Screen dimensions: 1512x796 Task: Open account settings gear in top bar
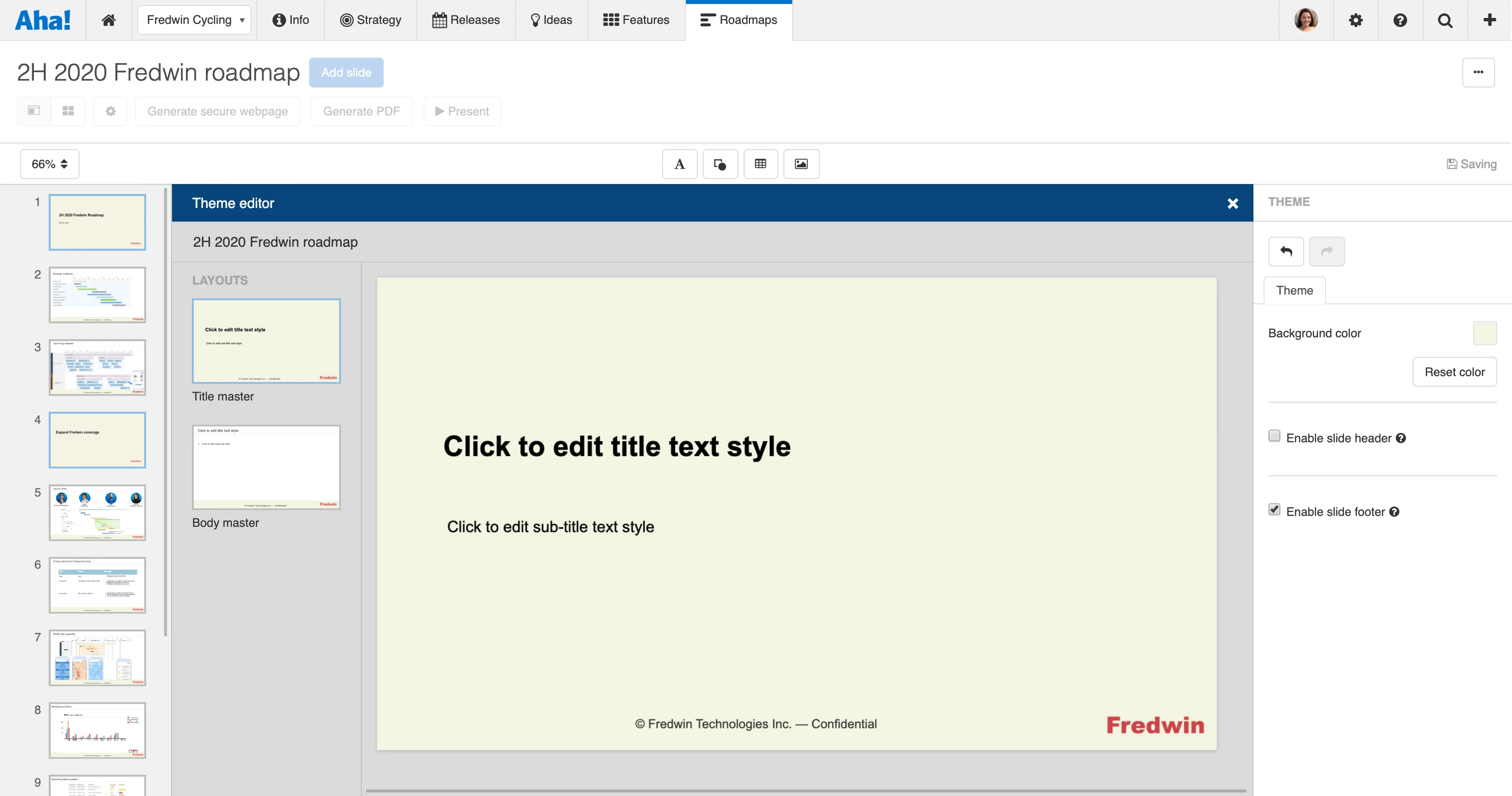[1355, 20]
